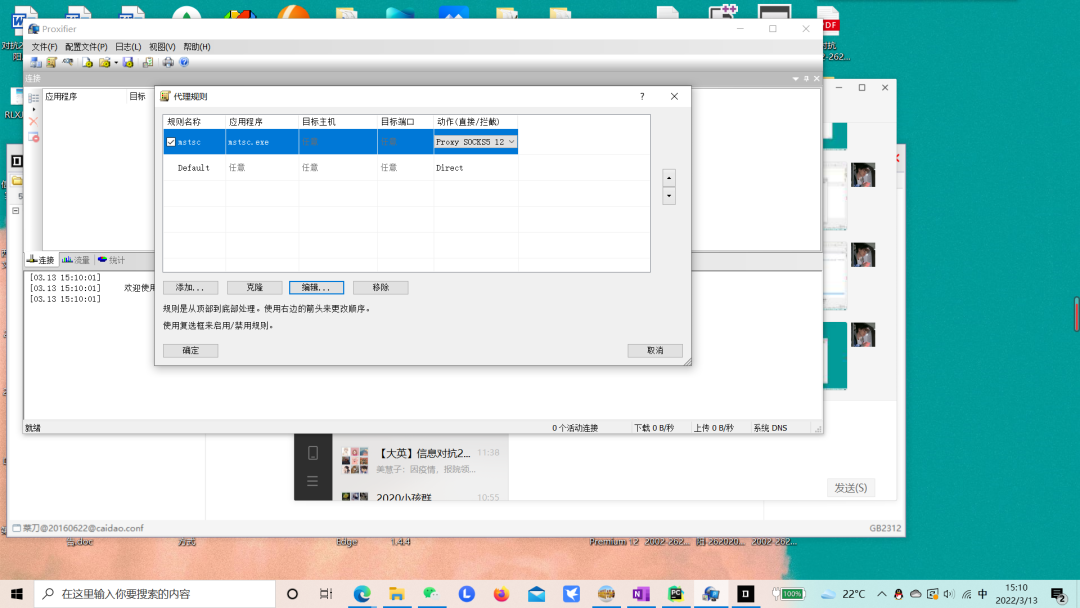The height and width of the screenshot is (608, 1080).
Task: Move rule up with the up arrow
Action: click(669, 178)
